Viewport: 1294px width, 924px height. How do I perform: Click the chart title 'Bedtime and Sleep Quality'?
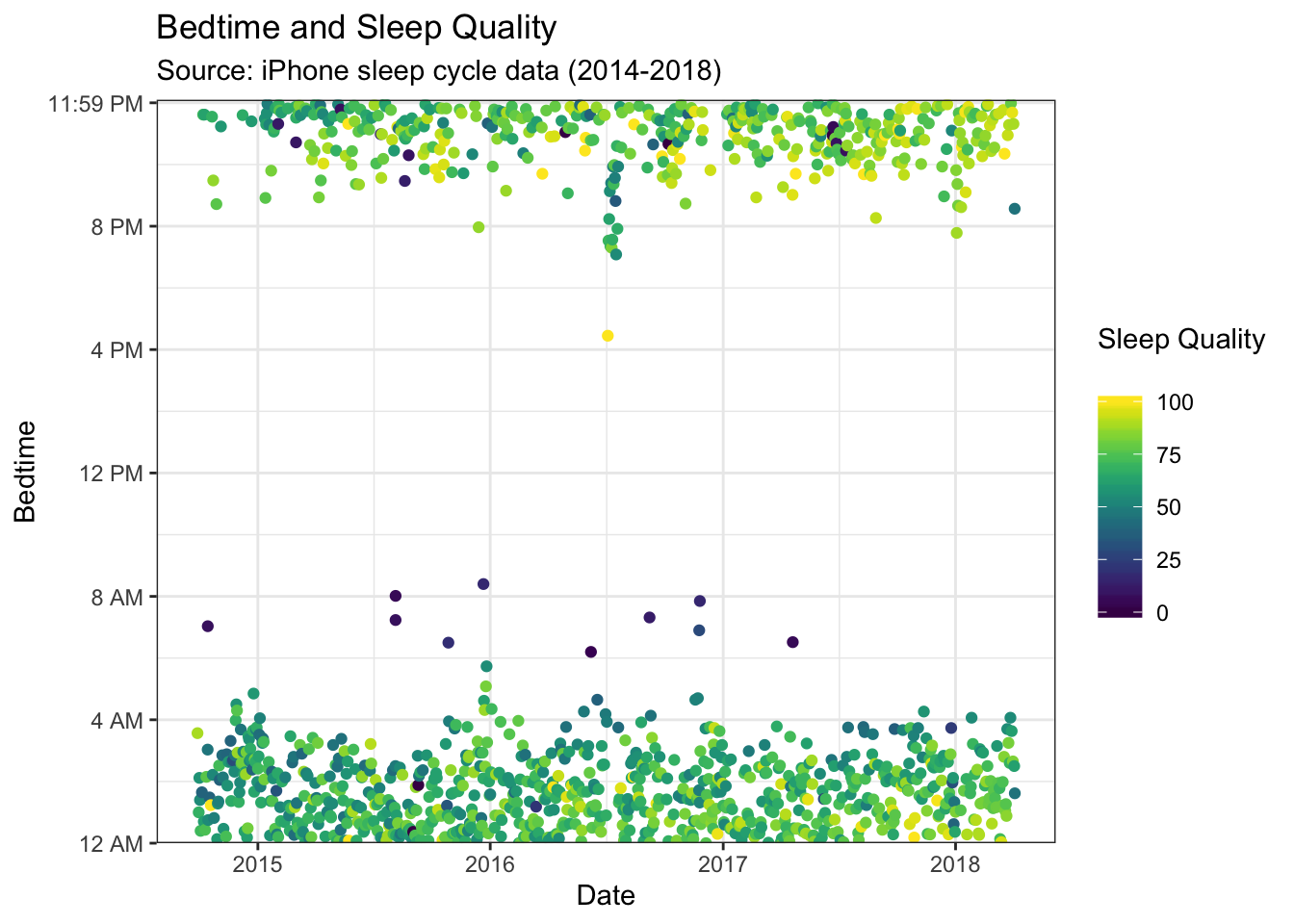[356, 28]
